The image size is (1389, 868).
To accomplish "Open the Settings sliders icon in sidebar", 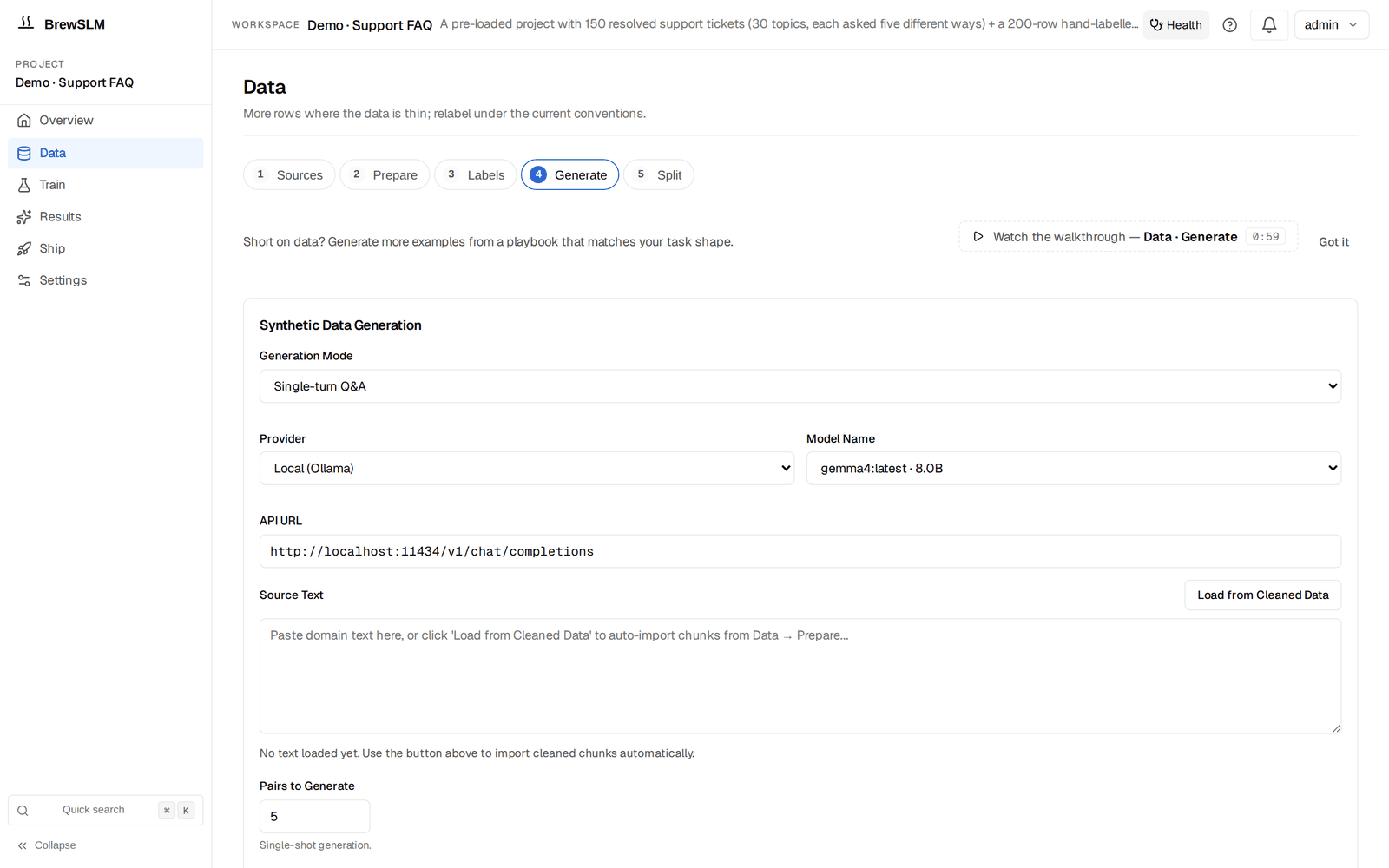I will [x=24, y=280].
